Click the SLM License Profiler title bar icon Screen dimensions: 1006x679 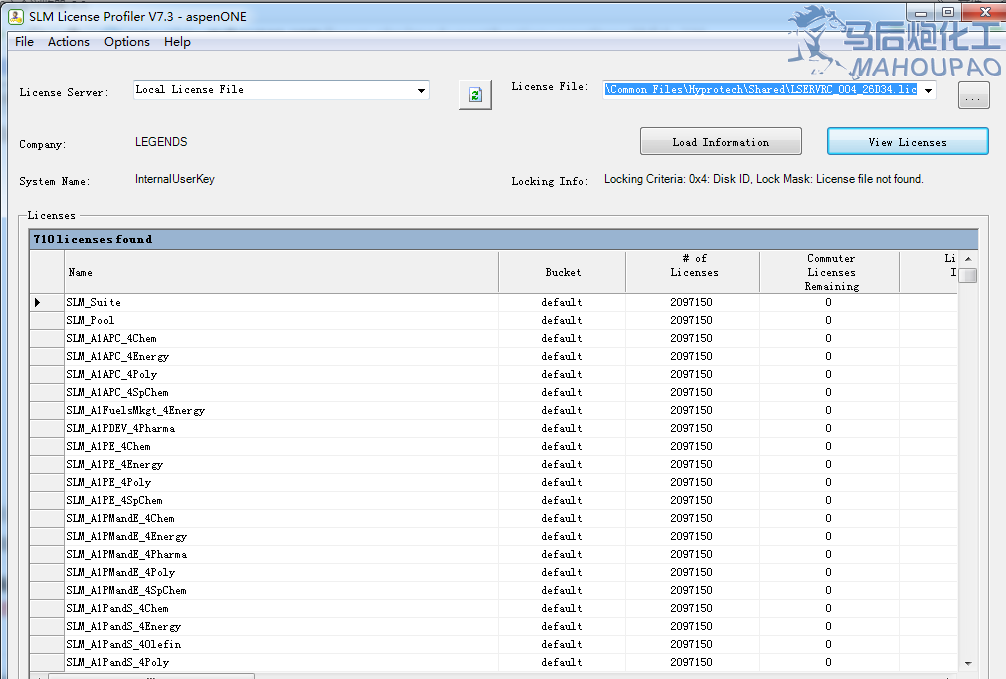point(15,17)
